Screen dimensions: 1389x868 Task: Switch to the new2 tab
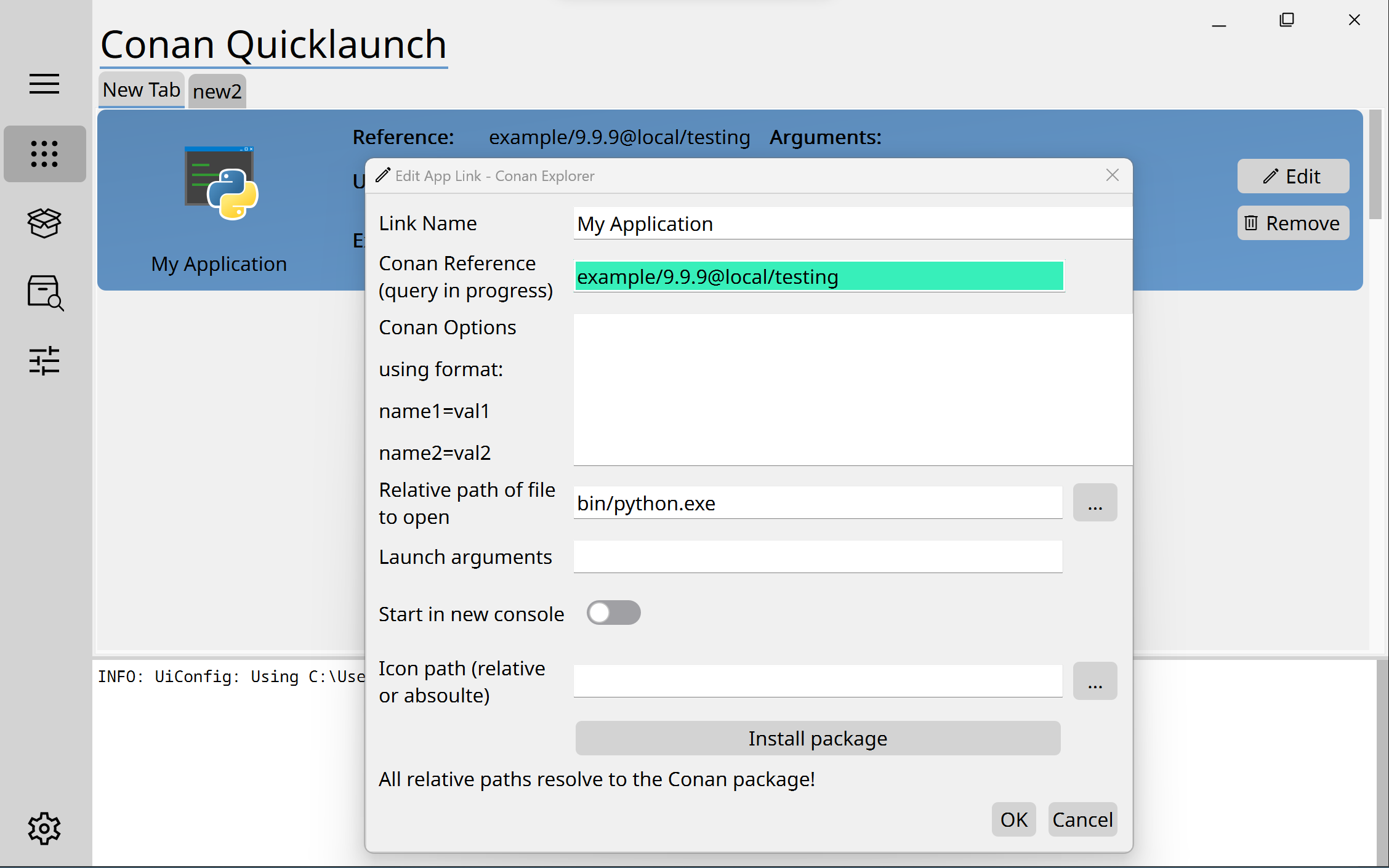tap(216, 91)
